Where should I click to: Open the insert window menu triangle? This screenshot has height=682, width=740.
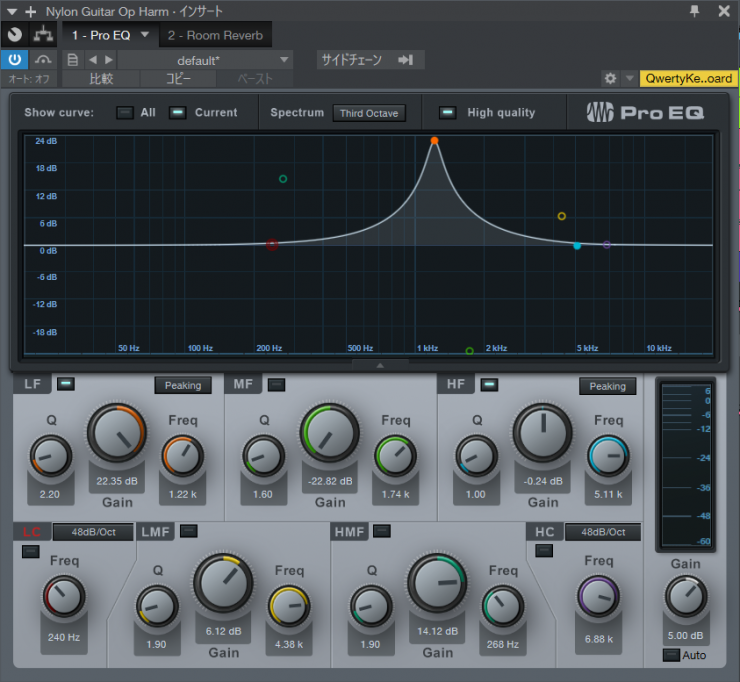click(12, 11)
